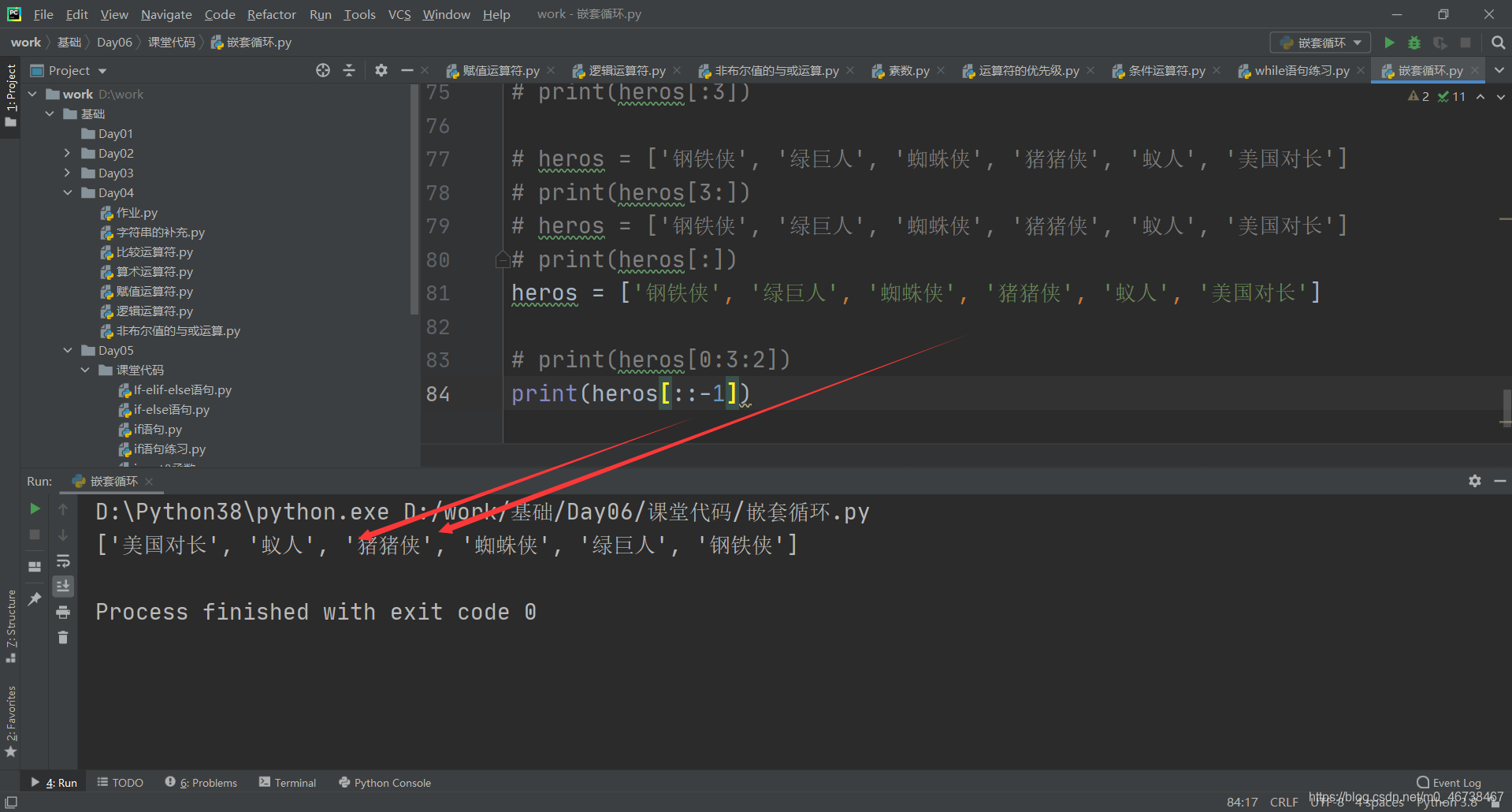
Task: Click the Day06 breadcrumb in navigation bar
Action: pyautogui.click(x=114, y=42)
